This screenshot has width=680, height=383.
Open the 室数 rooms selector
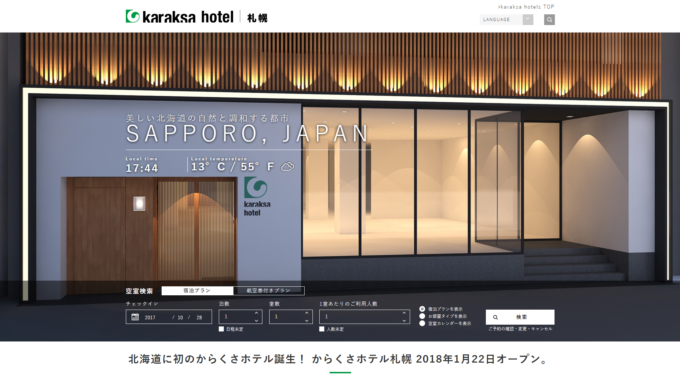pyautogui.click(x=291, y=317)
